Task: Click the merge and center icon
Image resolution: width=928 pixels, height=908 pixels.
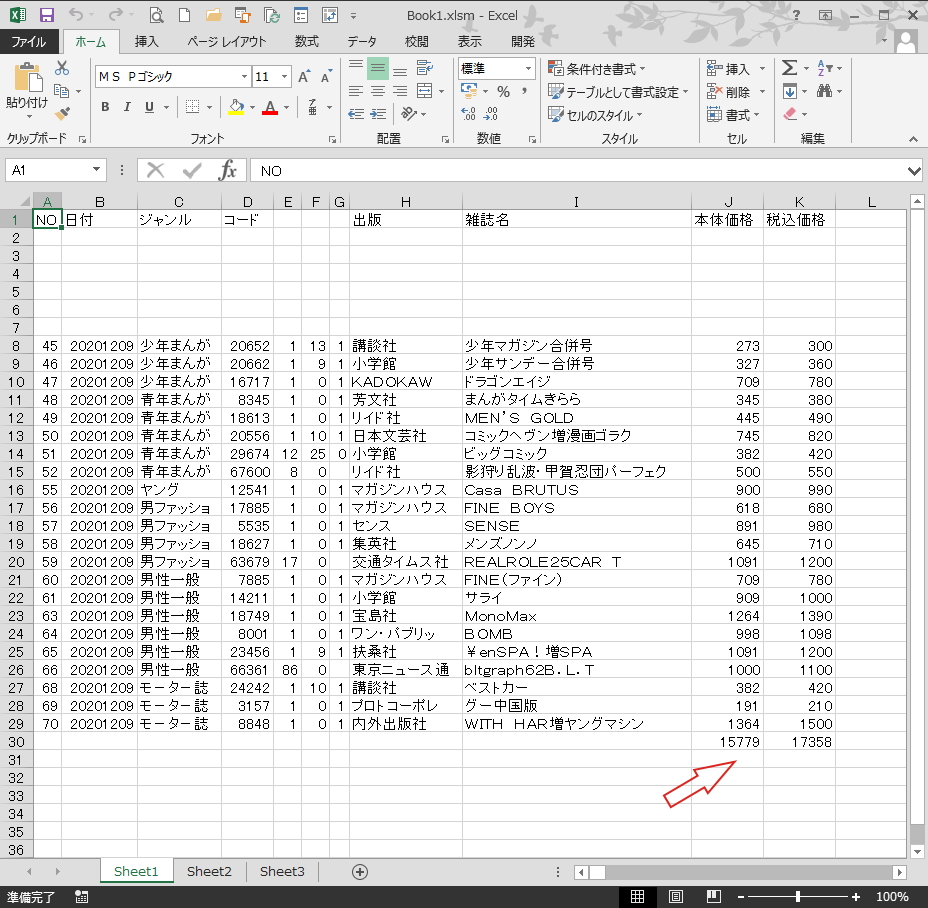Action: pos(424,91)
